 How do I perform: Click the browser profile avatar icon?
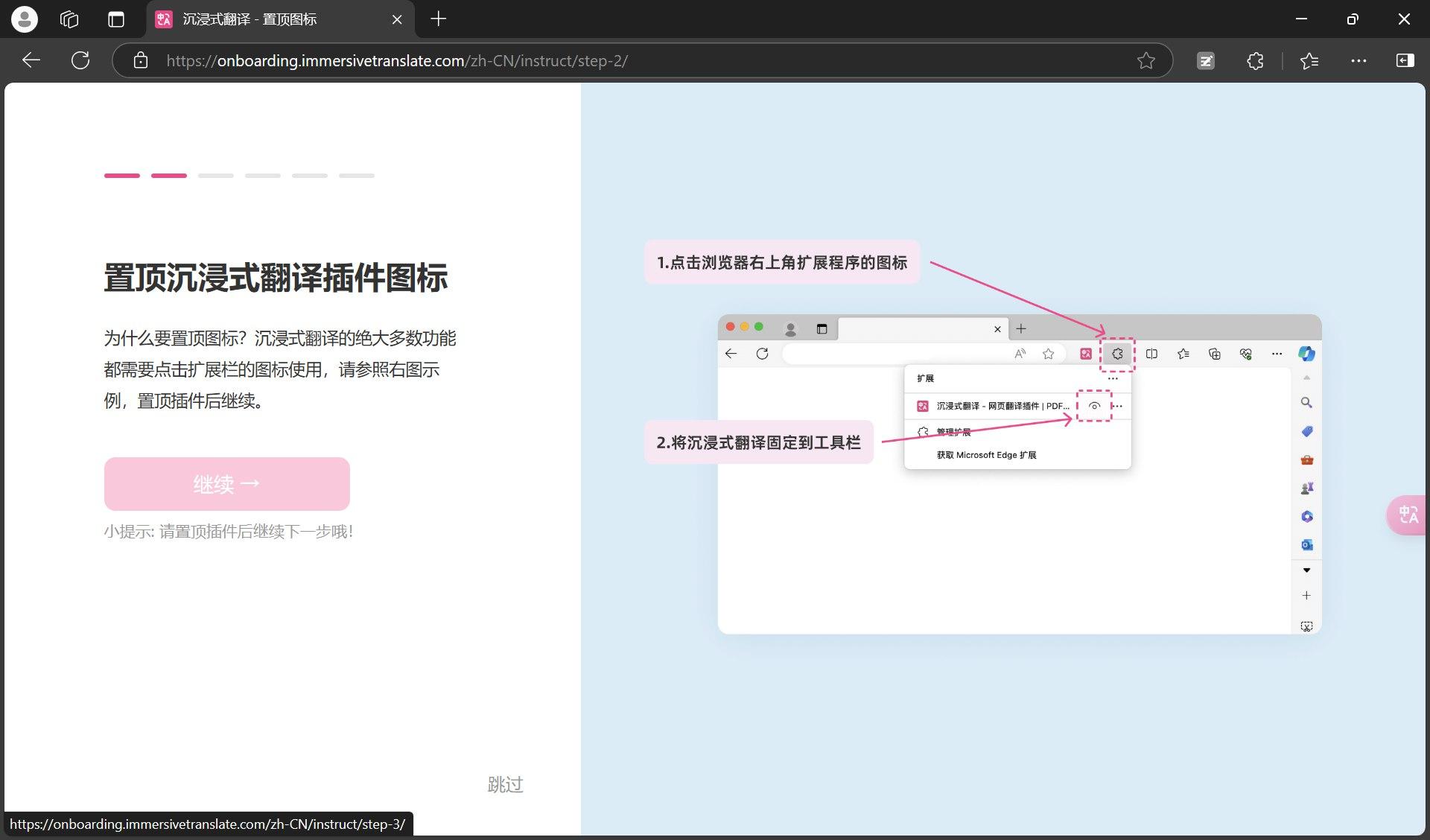click(25, 19)
